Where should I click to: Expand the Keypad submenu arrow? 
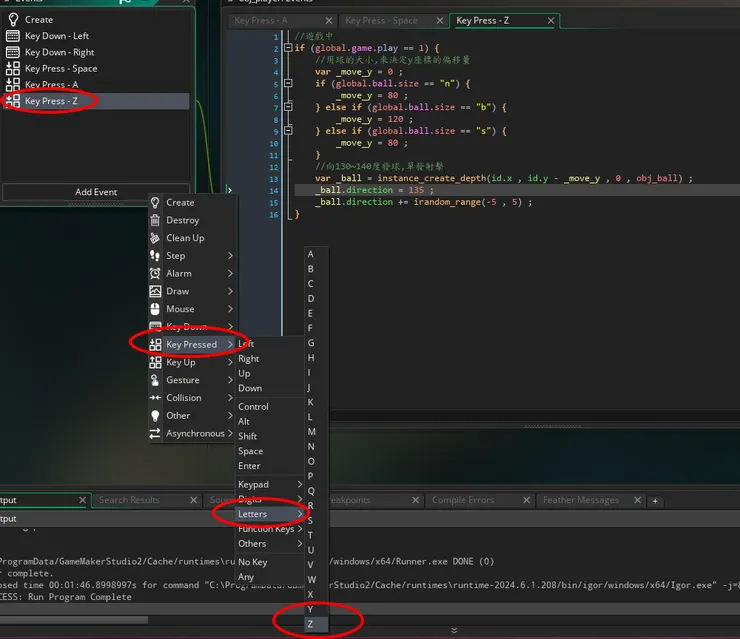tap(300, 484)
